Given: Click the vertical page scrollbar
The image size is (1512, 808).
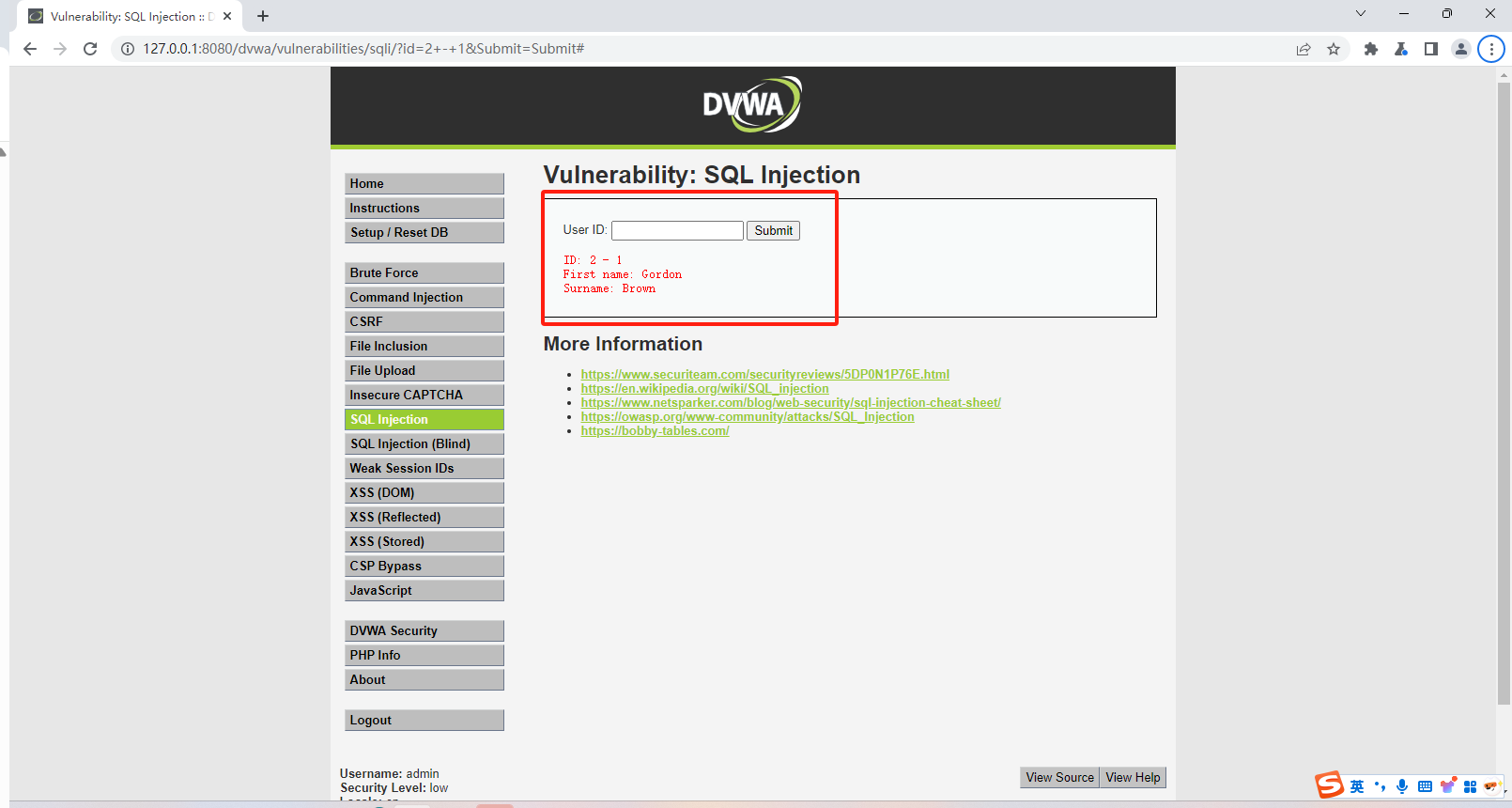Looking at the screenshot, I should click(x=1504, y=393).
